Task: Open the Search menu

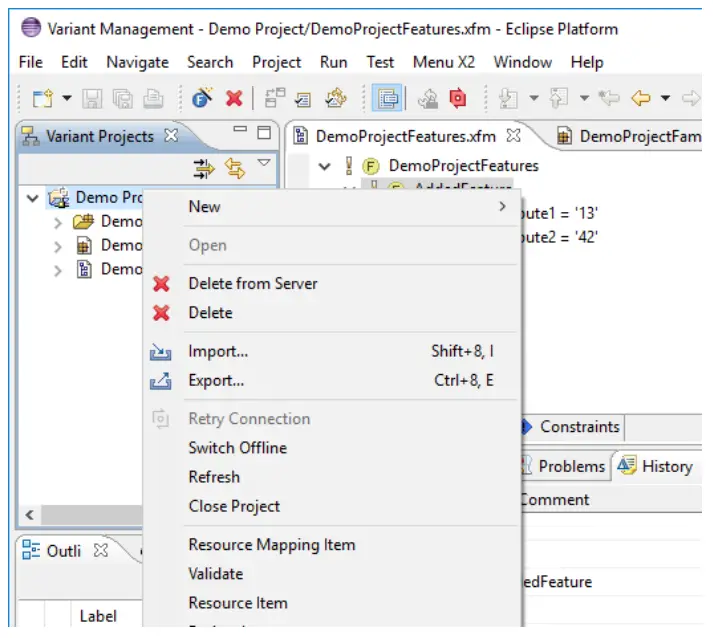Action: click(x=210, y=62)
